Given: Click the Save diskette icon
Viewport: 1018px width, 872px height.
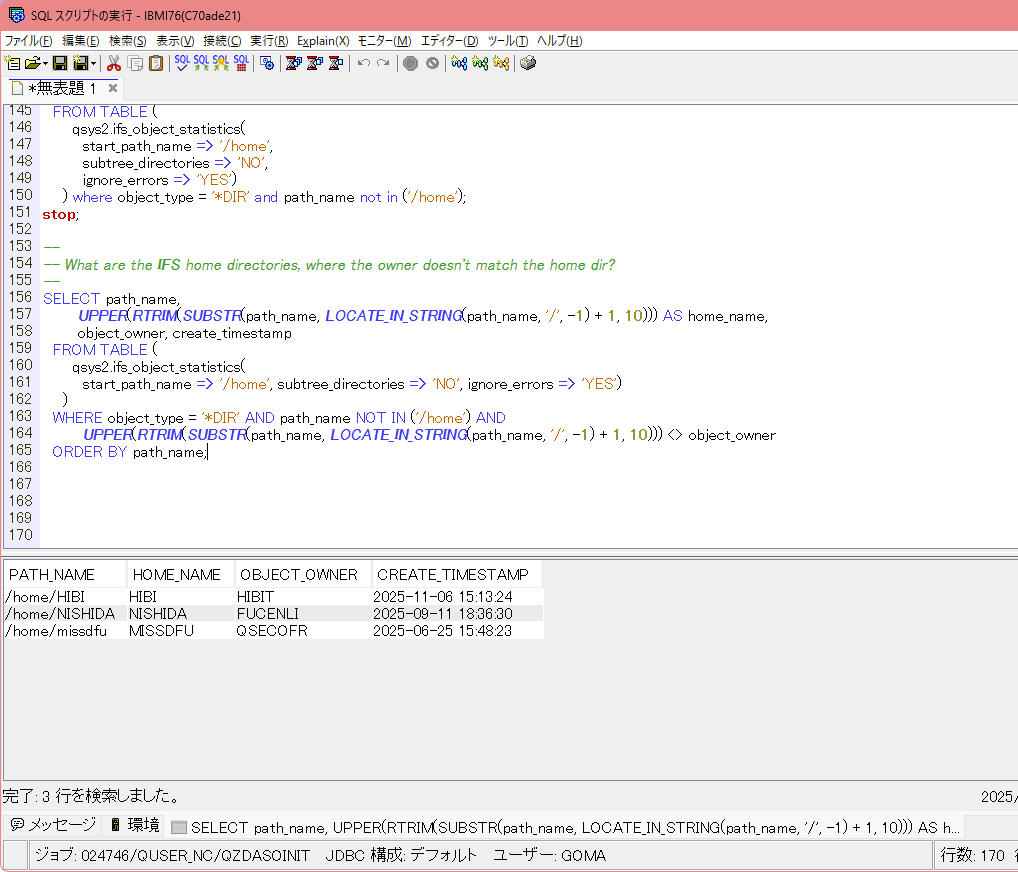Looking at the screenshot, I should 60,63.
